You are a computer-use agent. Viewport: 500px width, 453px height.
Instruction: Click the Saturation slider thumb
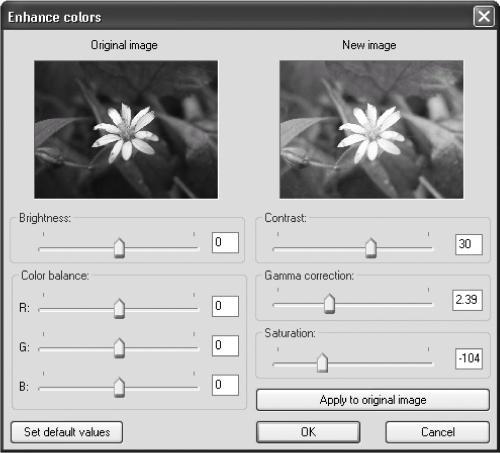click(322, 363)
